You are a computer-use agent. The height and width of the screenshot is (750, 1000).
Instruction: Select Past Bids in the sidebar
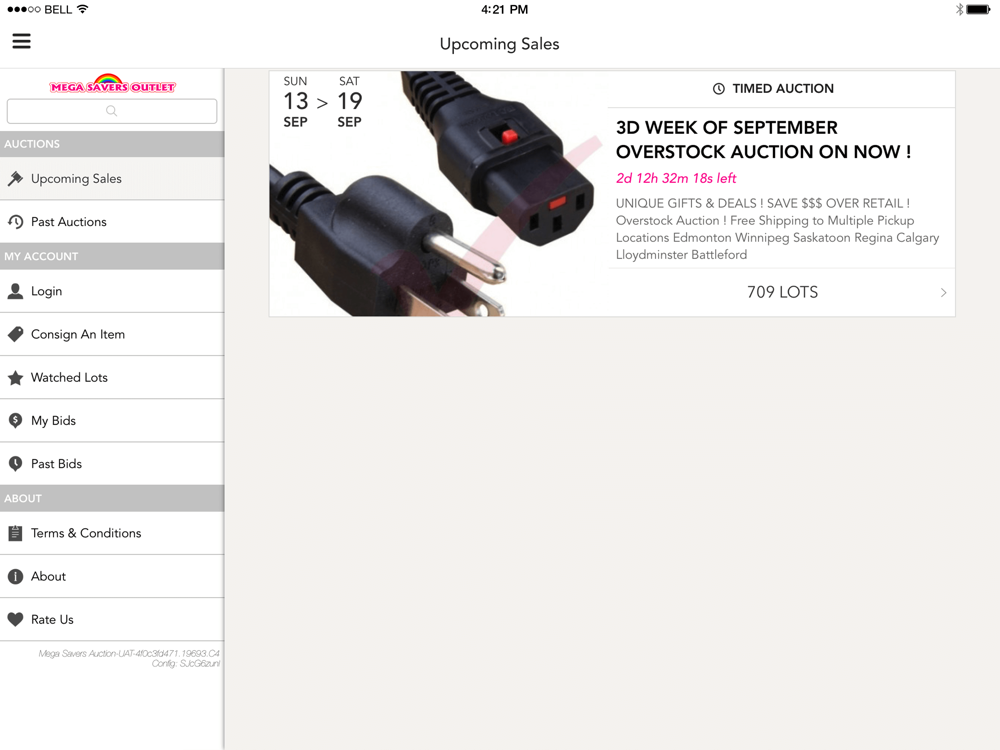[x=112, y=464]
